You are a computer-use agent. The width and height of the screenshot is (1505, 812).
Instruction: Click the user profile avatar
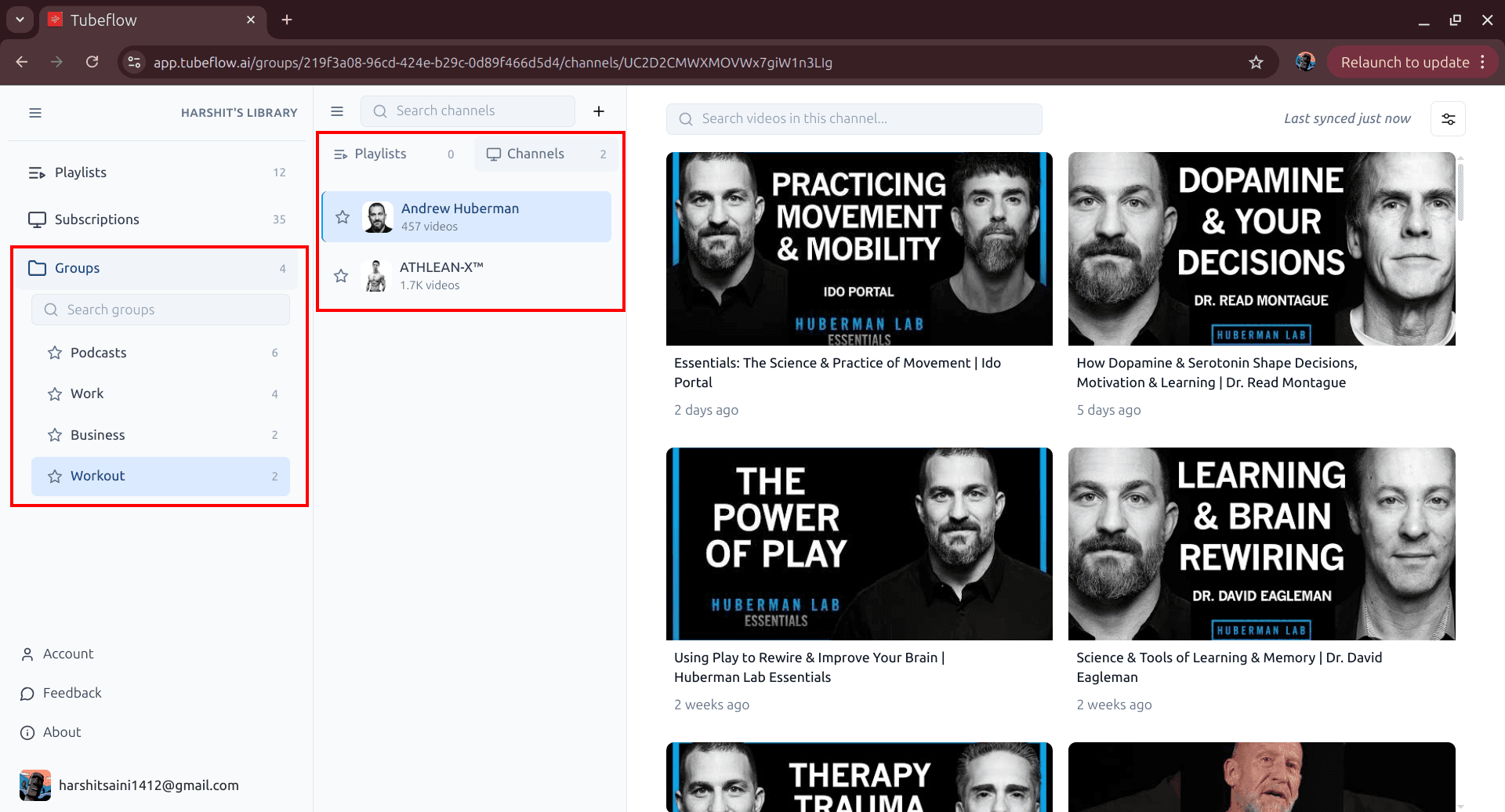click(35, 785)
